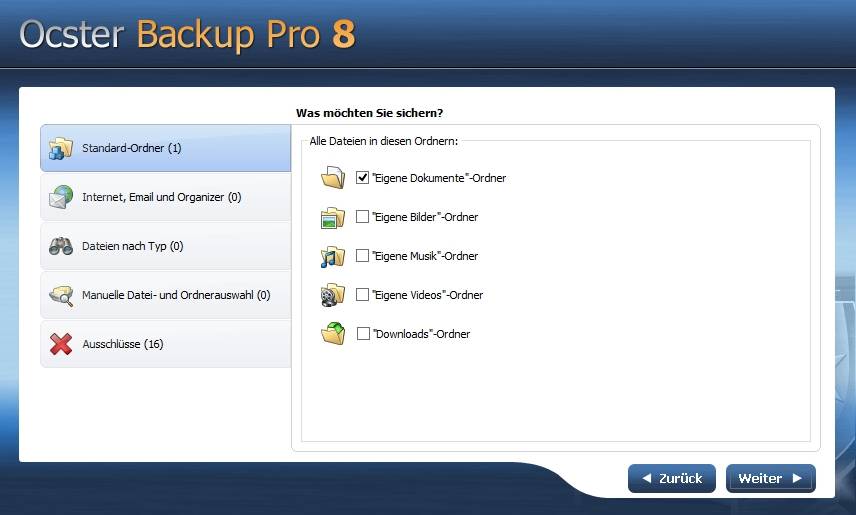Click the magnifier icon for Manuelle Datei- und Ordnerauswahl
The width and height of the screenshot is (856, 515).
pos(61,295)
